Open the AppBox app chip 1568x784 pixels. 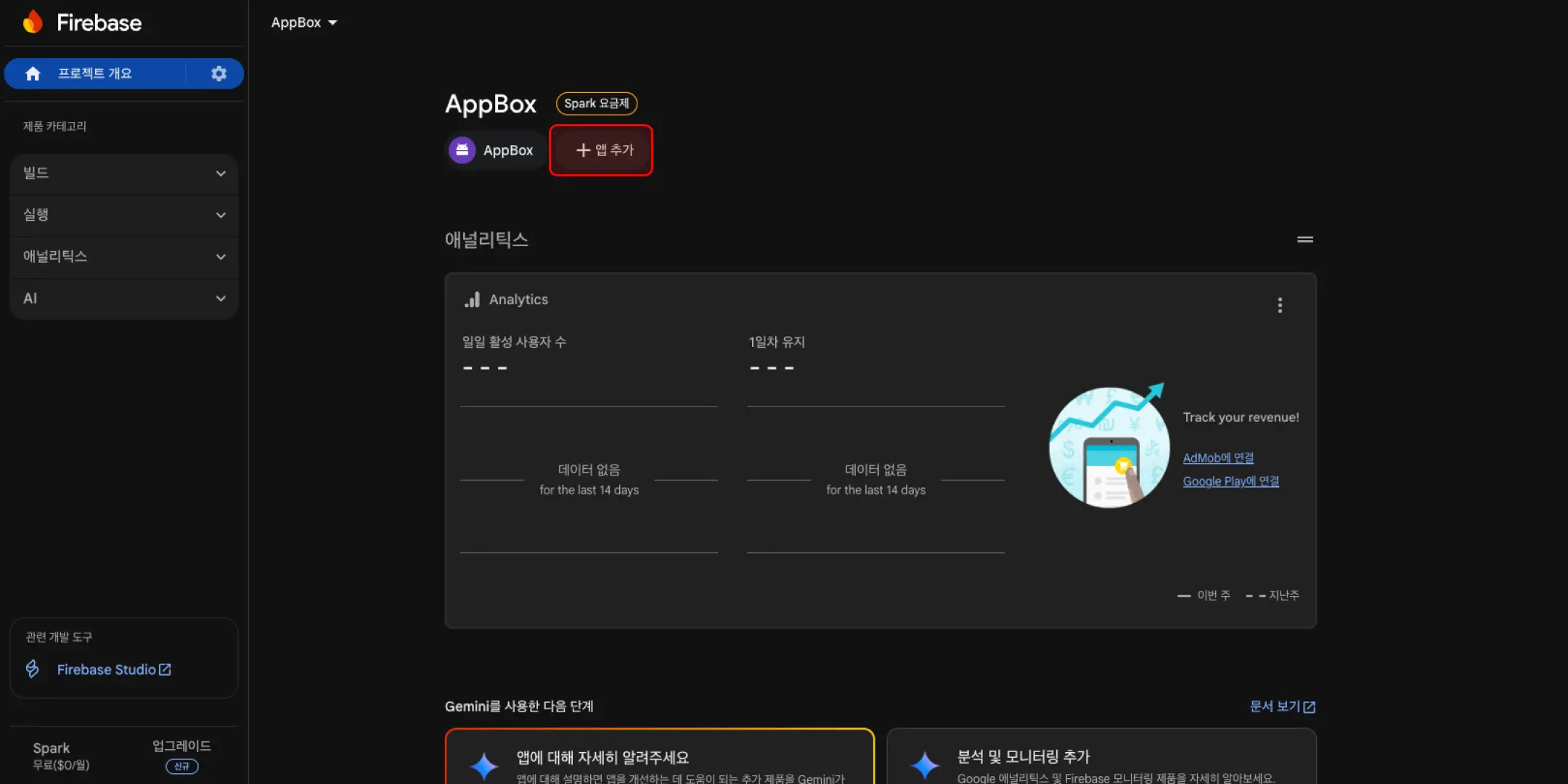[x=495, y=150]
